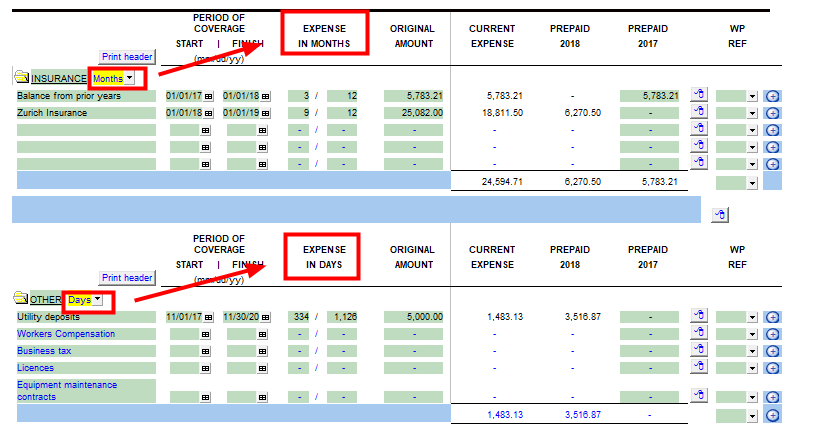Click the standalone mouse icon between the two sections

tap(719, 213)
